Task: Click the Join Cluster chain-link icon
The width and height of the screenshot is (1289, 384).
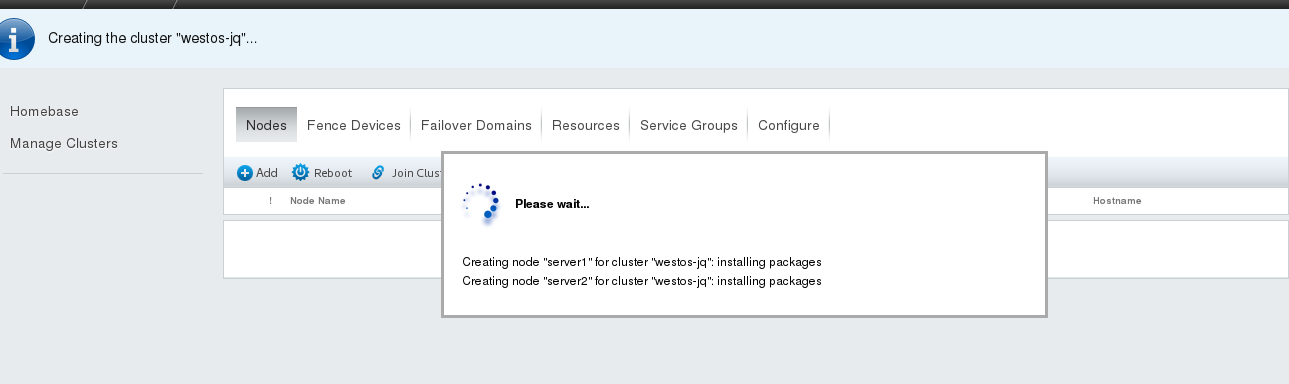Action: [378, 173]
